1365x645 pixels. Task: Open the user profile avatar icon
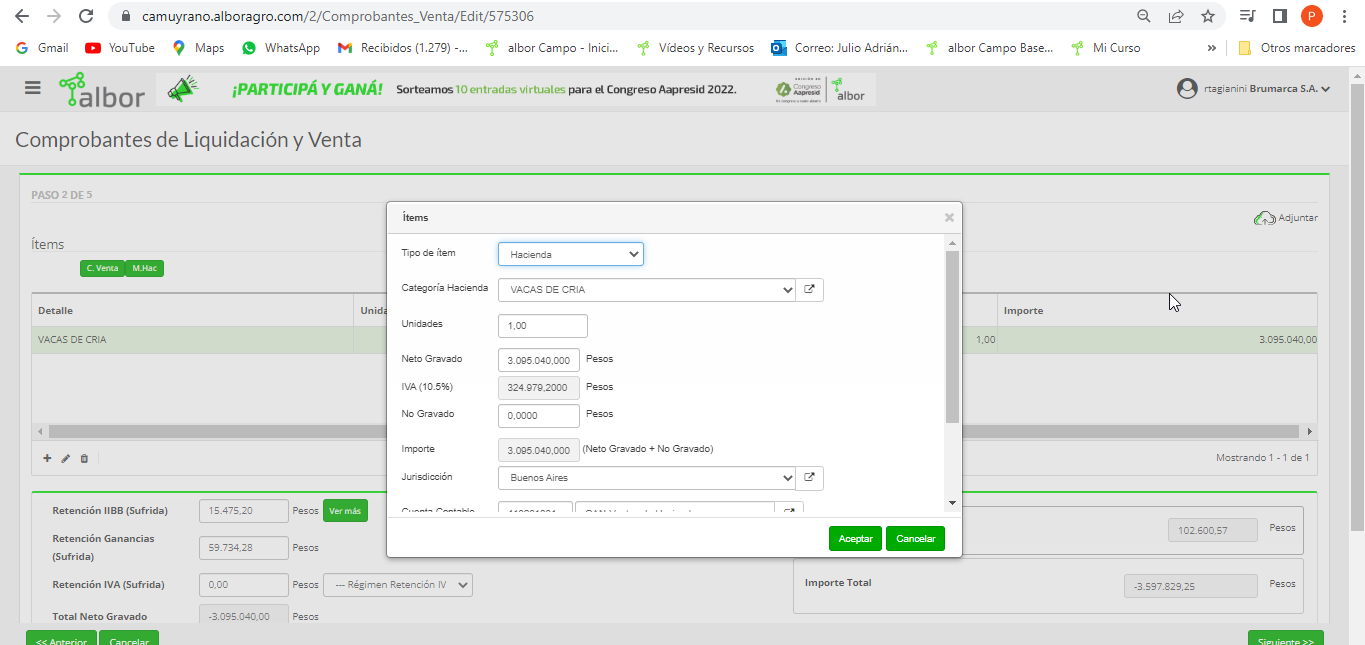coord(1187,89)
